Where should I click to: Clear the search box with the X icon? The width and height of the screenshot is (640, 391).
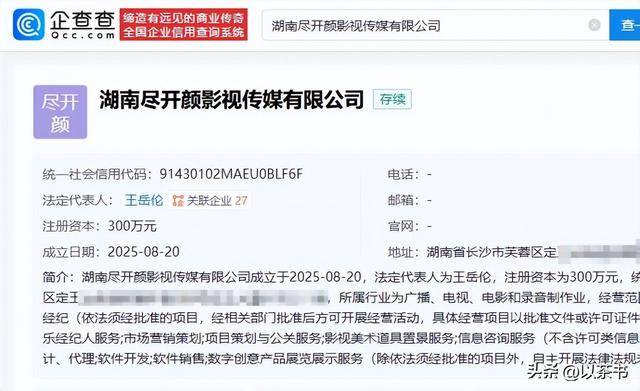[594, 25]
